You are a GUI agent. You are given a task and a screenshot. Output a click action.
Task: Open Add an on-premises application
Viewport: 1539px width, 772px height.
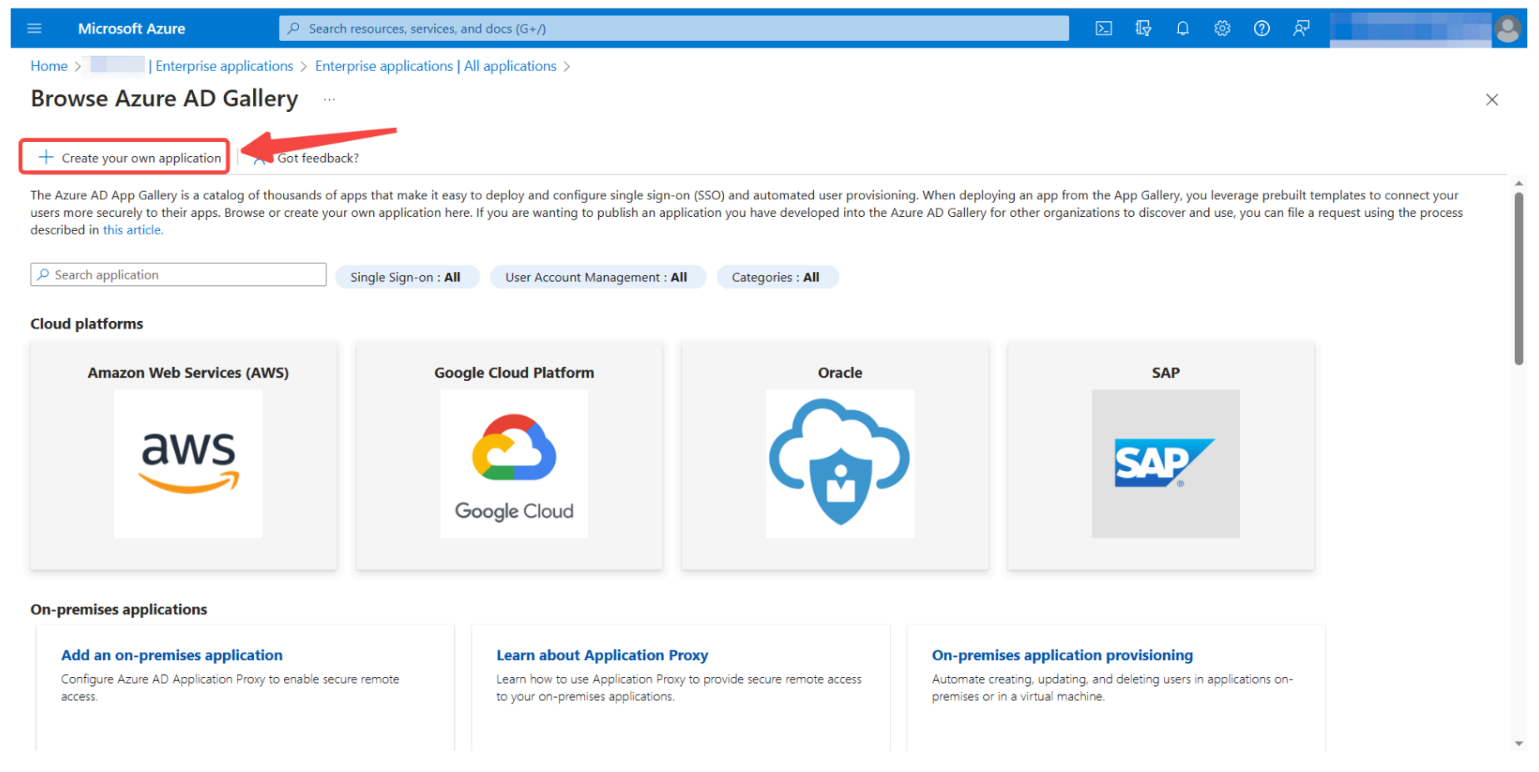pos(172,656)
